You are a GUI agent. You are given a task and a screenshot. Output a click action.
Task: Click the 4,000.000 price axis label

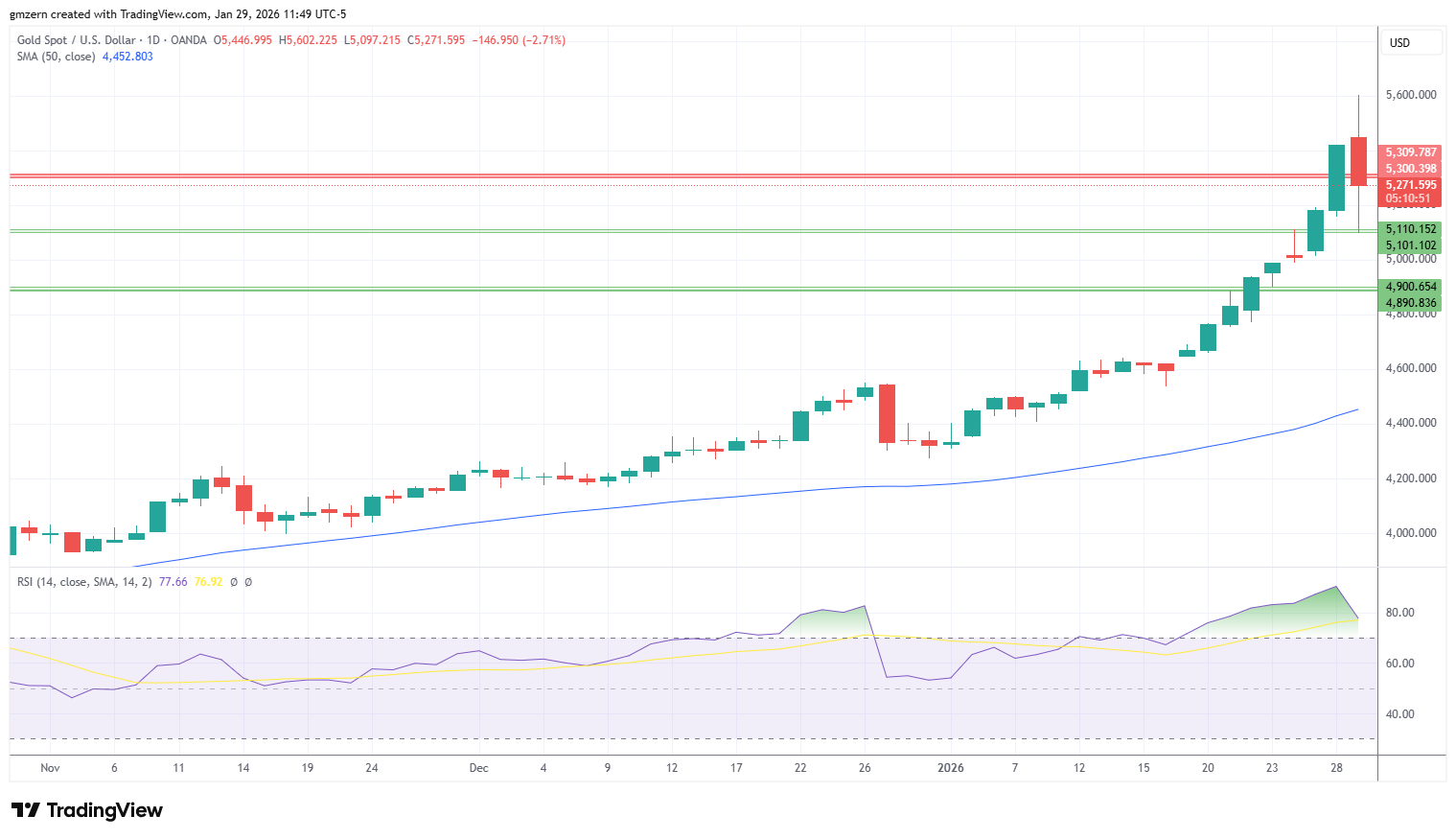(x=1411, y=533)
